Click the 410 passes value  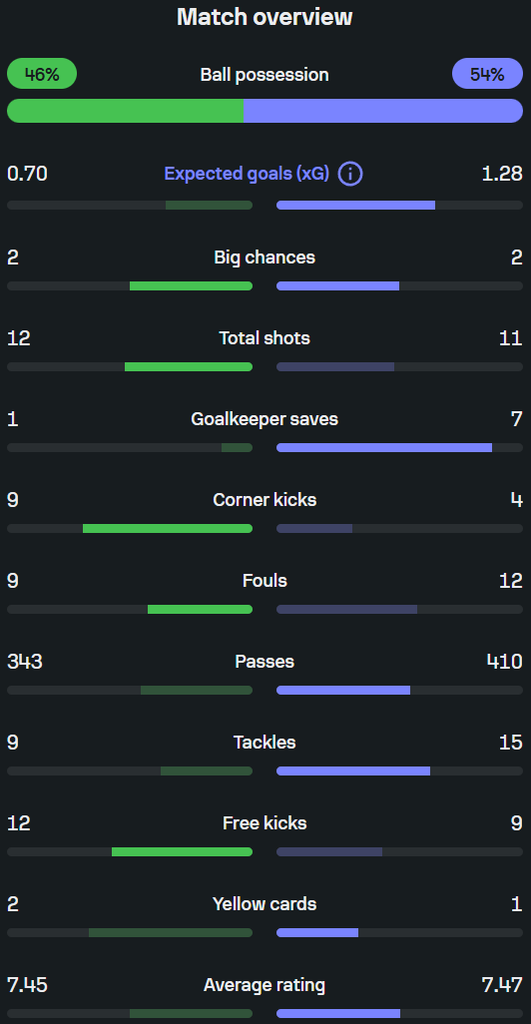point(504,662)
